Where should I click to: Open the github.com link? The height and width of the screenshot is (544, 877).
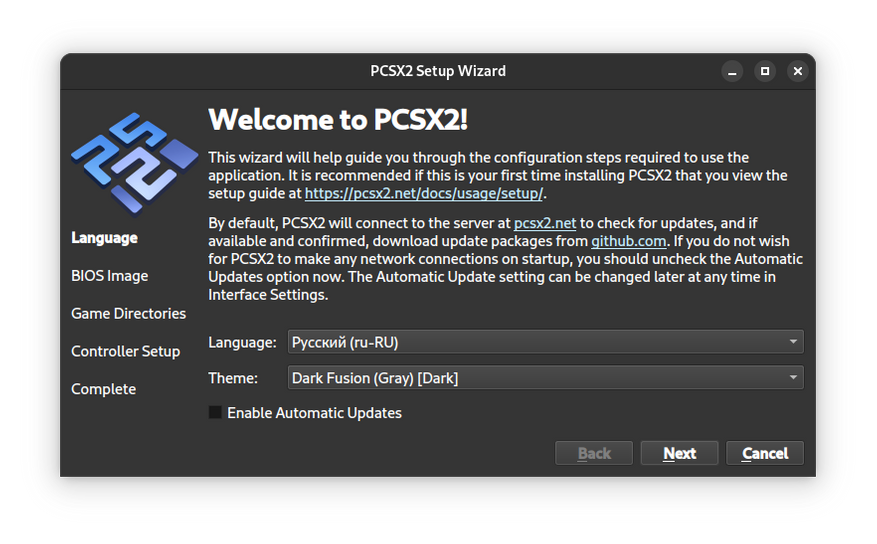tap(629, 241)
